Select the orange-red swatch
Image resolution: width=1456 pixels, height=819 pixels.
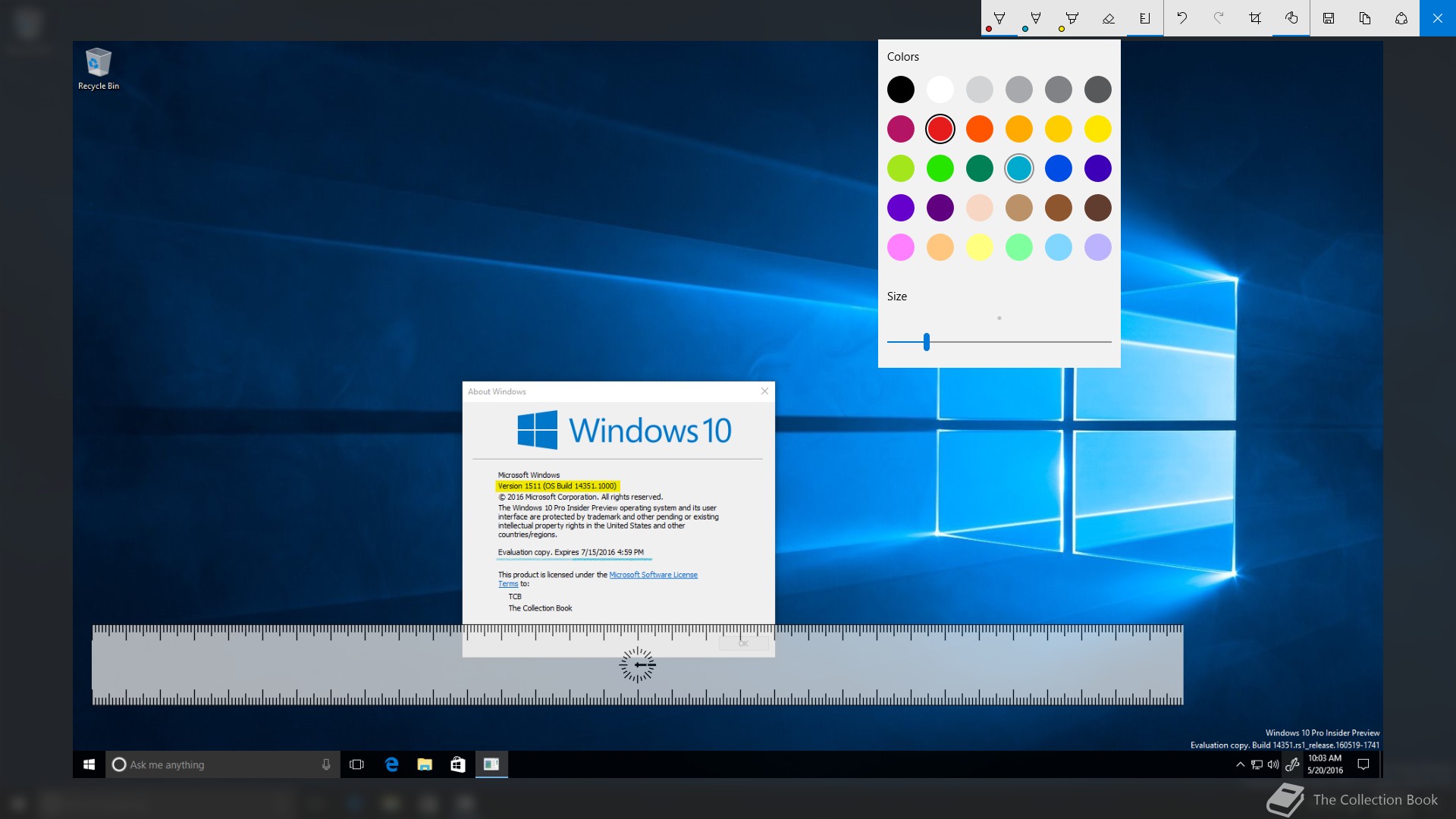coord(980,129)
